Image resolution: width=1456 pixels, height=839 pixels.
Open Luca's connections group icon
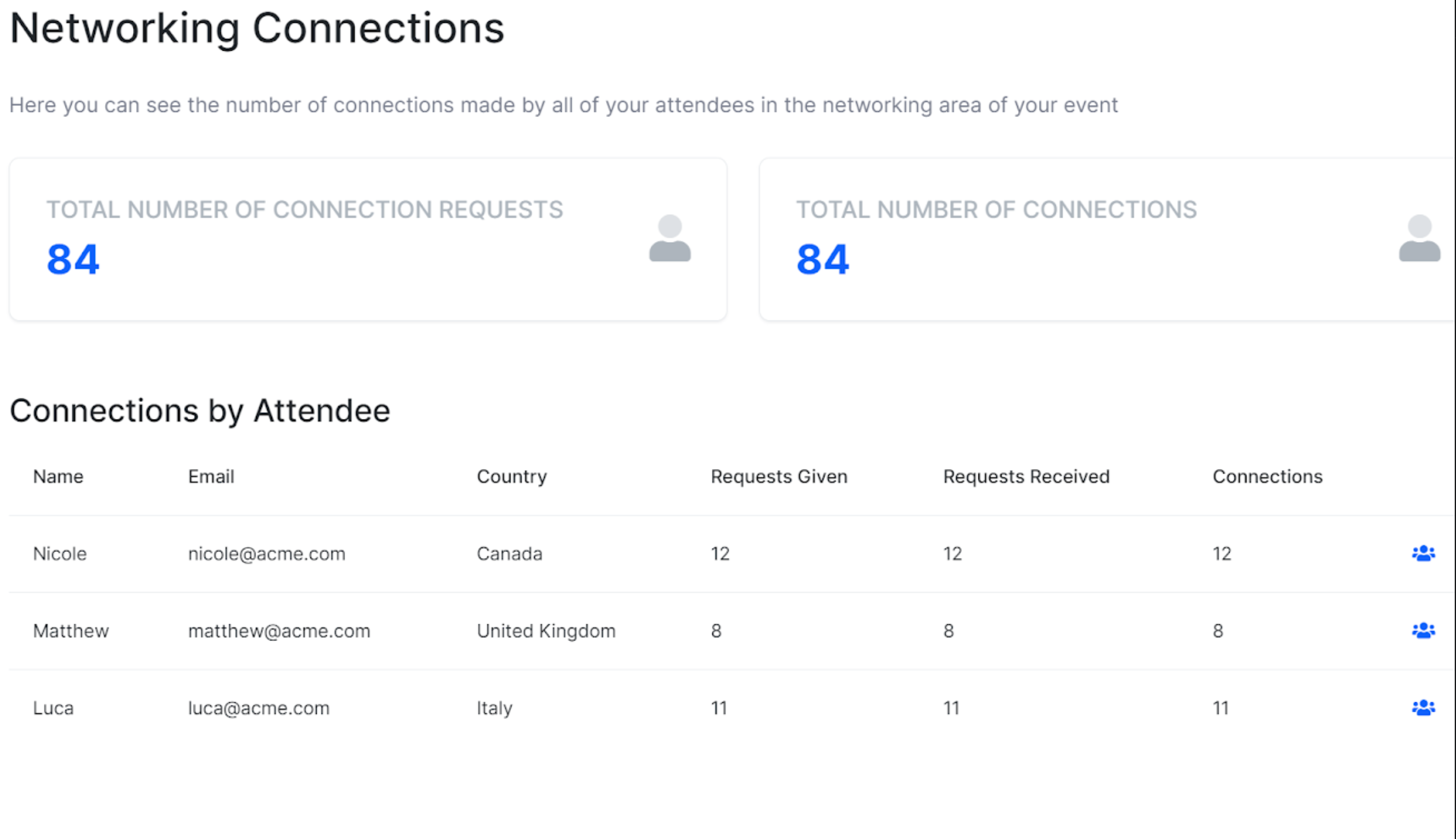pyautogui.click(x=1423, y=707)
